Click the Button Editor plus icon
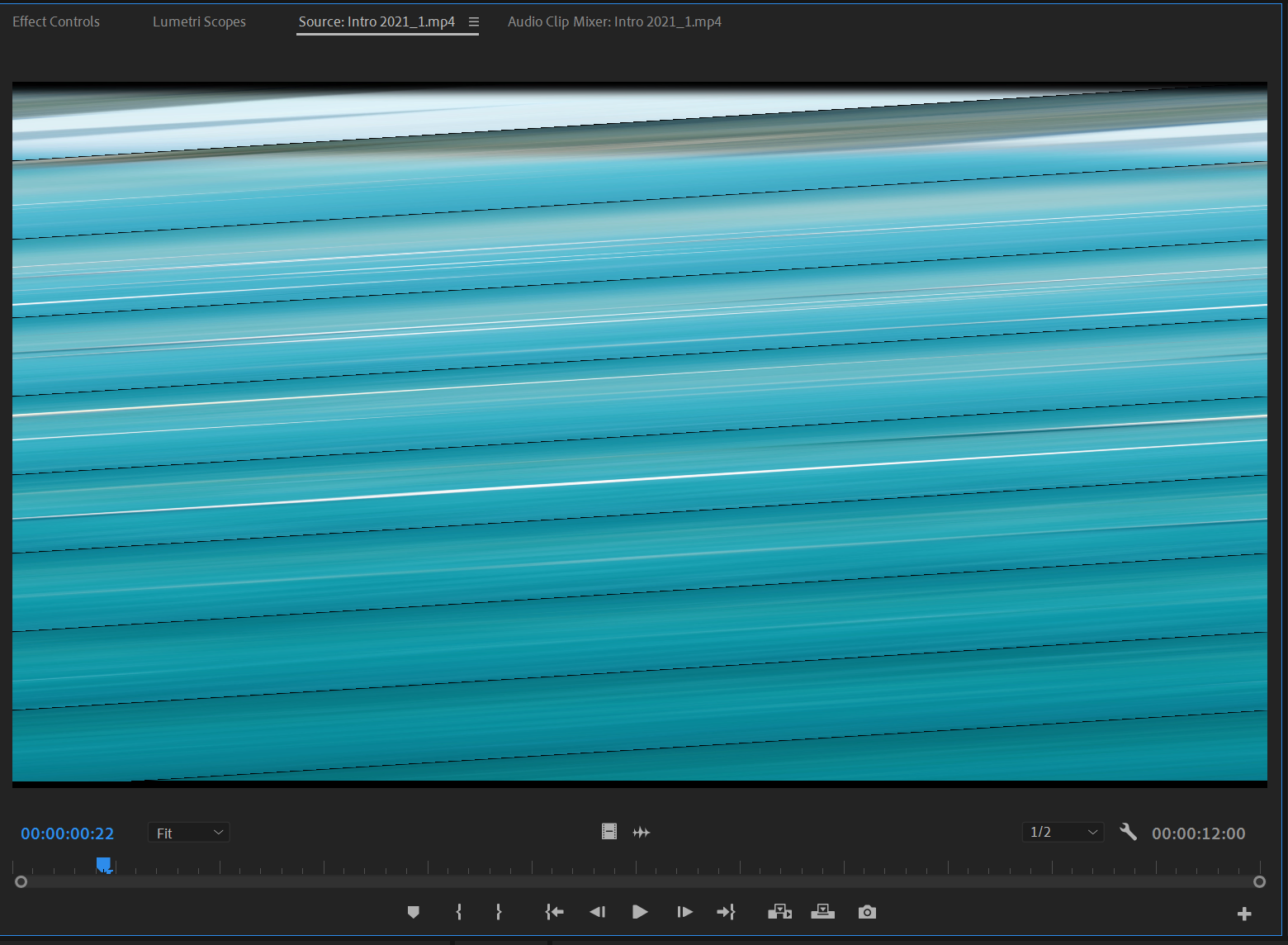 tap(1243, 914)
